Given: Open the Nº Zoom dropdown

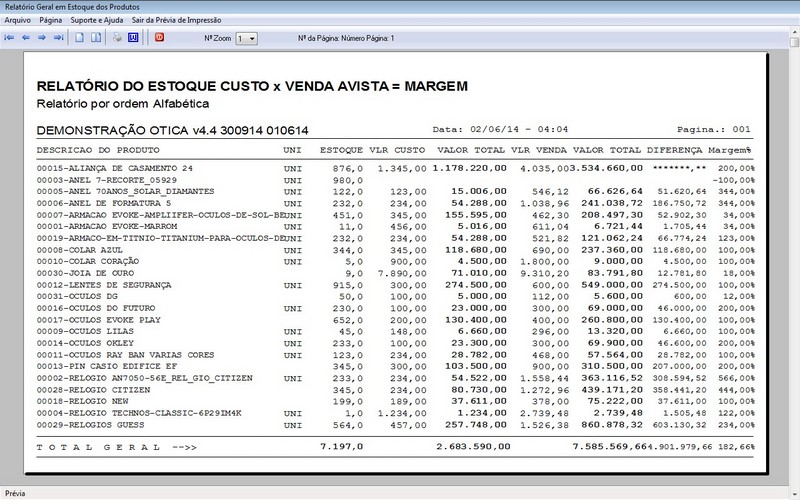Looking at the screenshot, I should (246, 38).
